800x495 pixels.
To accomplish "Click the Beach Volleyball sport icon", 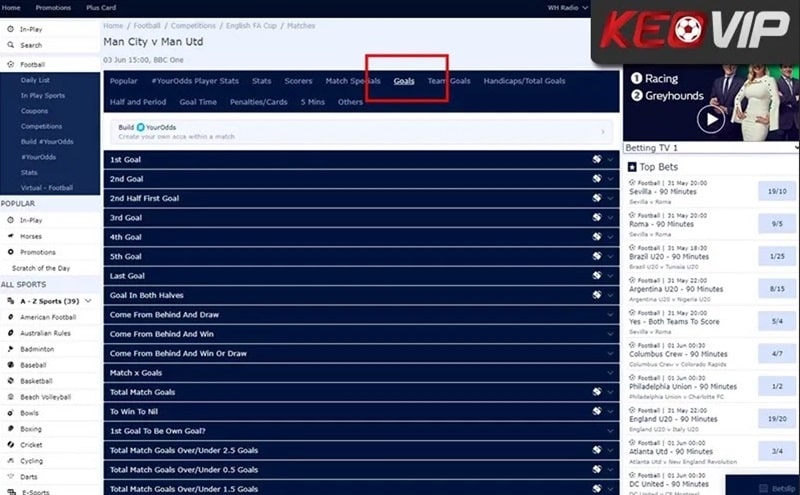I will point(10,397).
